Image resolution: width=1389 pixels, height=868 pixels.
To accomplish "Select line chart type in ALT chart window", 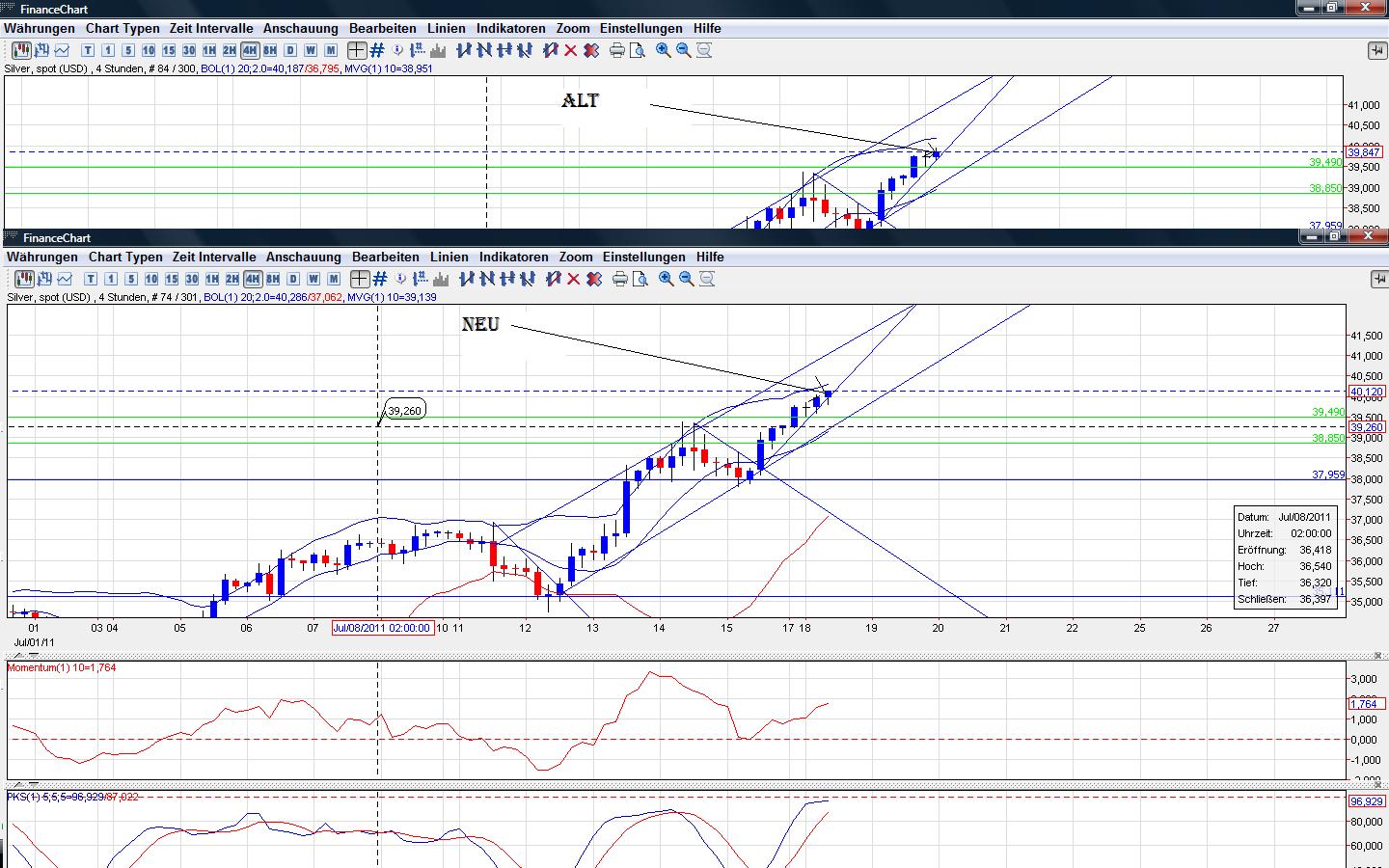I will [x=62, y=50].
